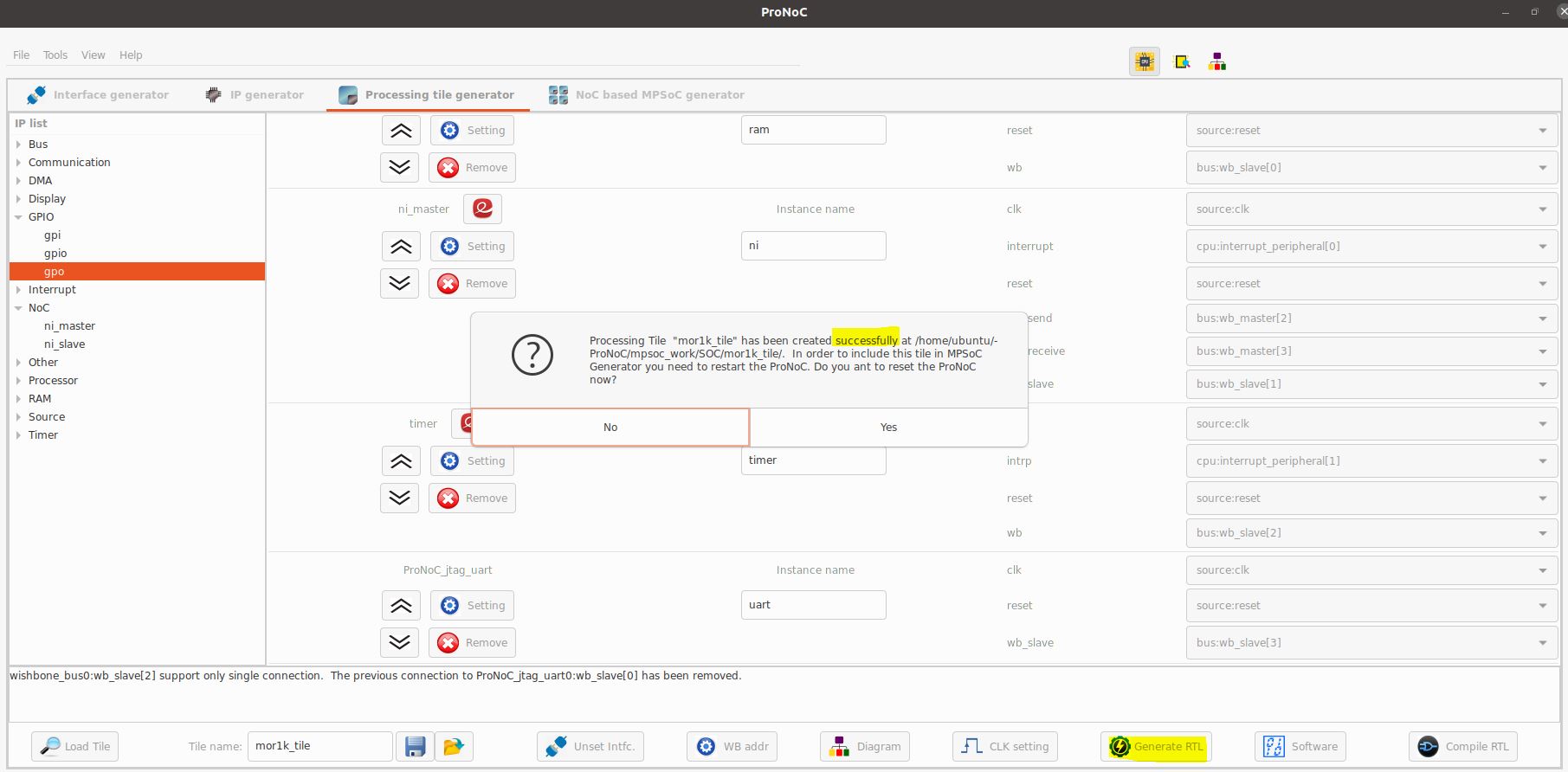Move the ram module down with arrow button
The width and height of the screenshot is (1568, 772).
click(400, 167)
